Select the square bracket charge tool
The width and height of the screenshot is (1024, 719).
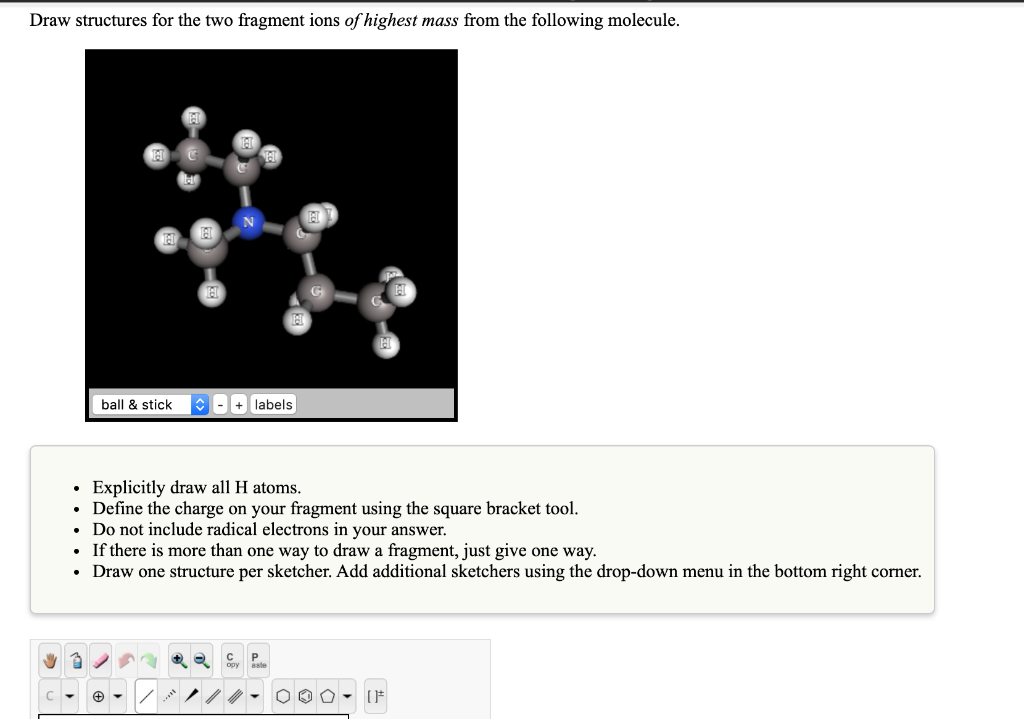click(375, 695)
